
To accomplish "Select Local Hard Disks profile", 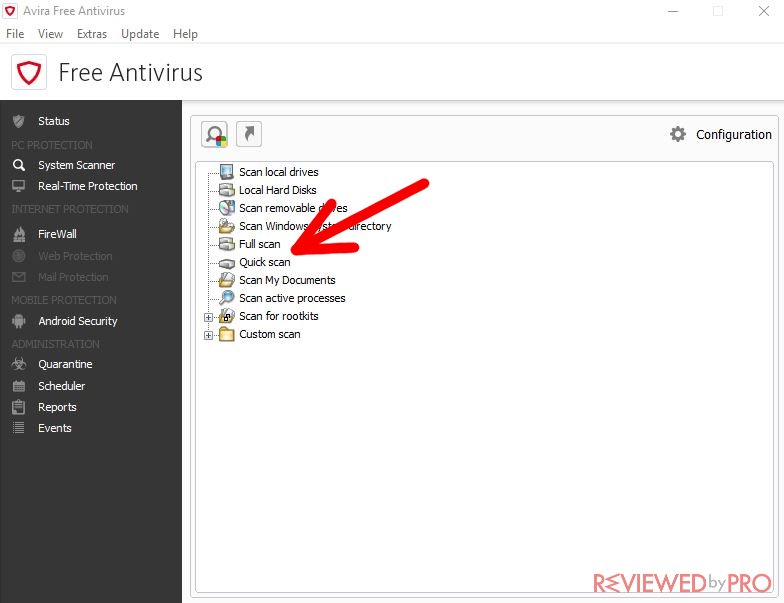I will point(278,190).
